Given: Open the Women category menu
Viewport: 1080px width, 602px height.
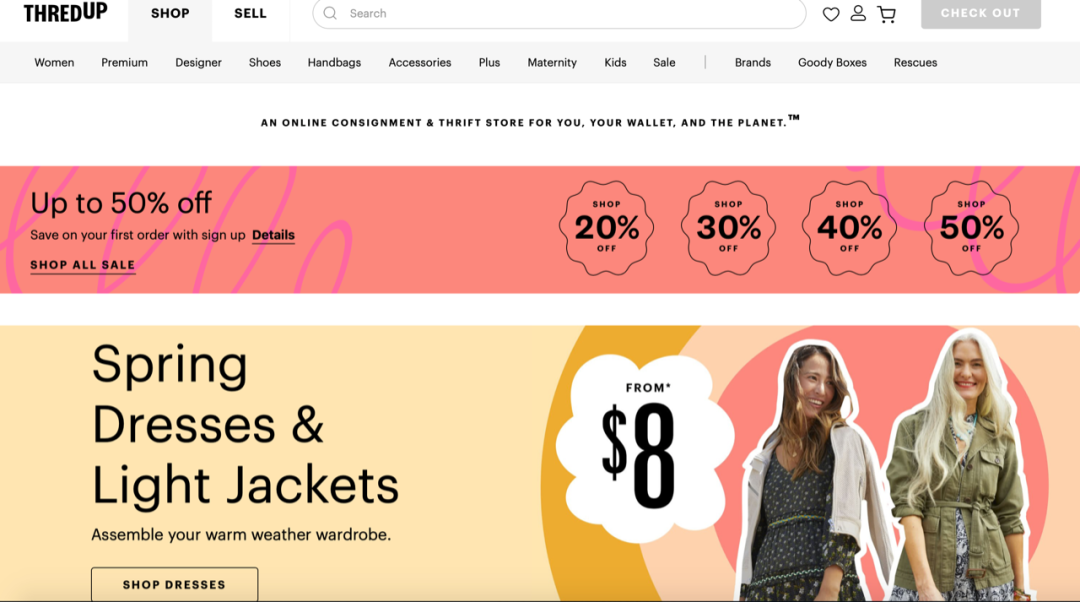Looking at the screenshot, I should (54, 63).
